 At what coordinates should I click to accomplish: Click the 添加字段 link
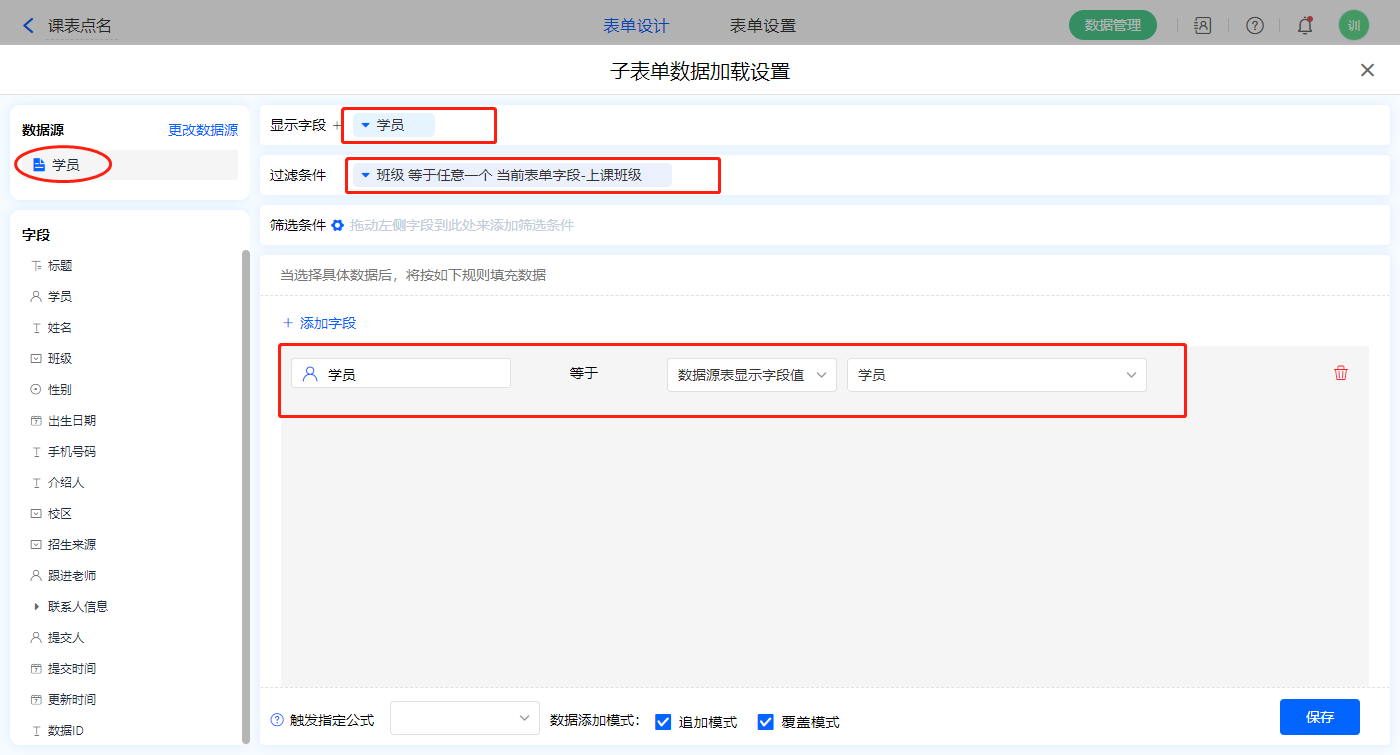320,323
